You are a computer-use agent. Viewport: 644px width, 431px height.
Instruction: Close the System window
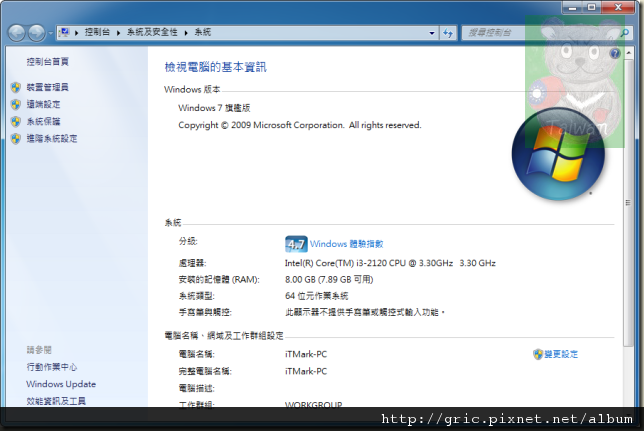click(x=619, y=7)
